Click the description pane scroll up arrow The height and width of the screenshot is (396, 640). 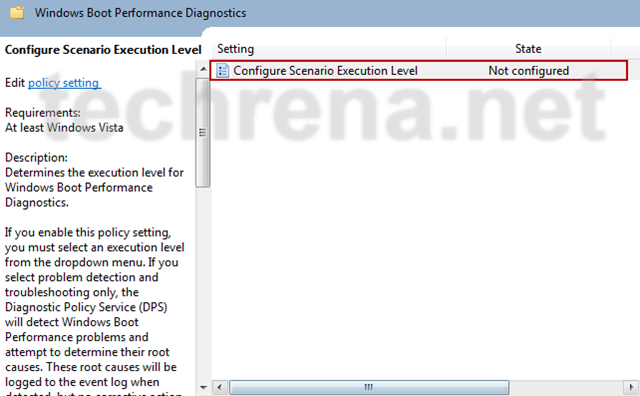203,69
